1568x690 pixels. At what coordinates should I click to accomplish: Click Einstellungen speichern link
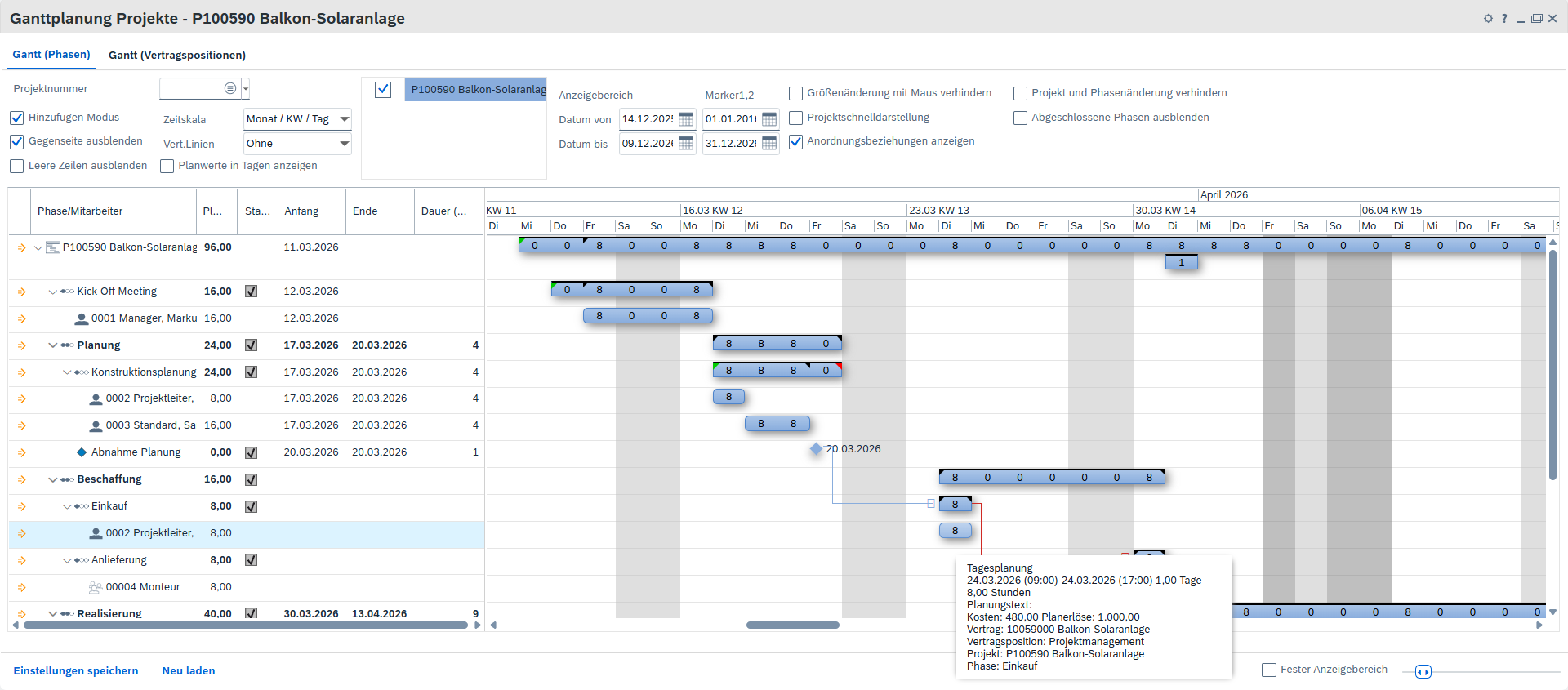coord(76,671)
